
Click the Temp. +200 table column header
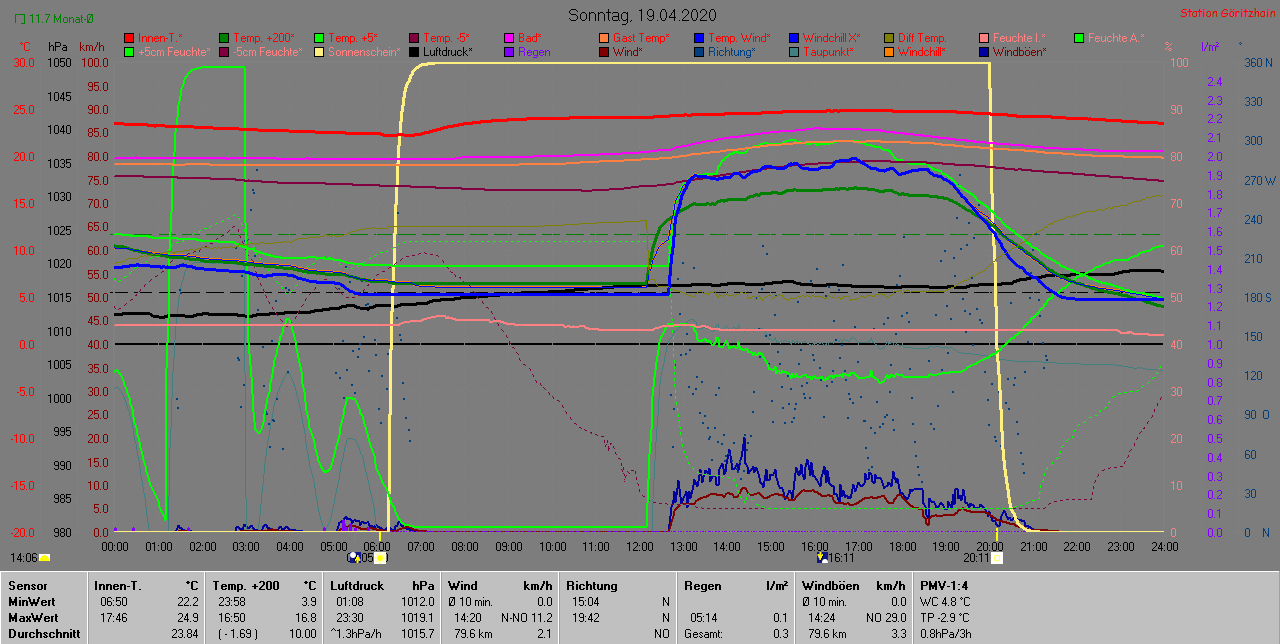246,584
